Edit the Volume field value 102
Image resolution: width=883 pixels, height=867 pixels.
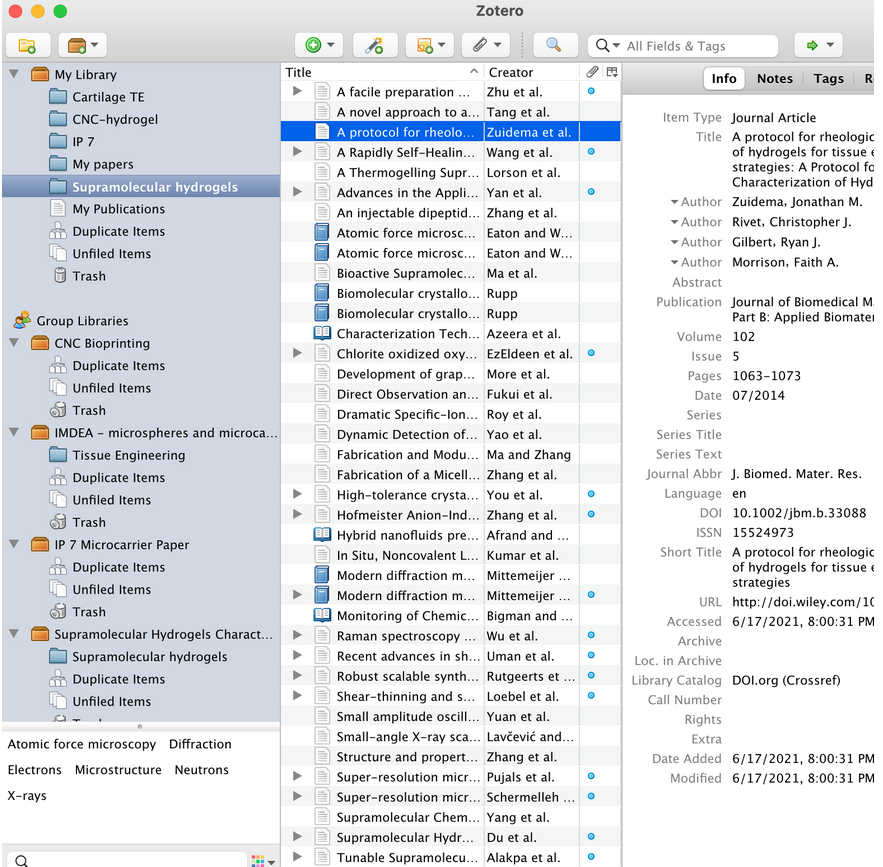tap(743, 337)
